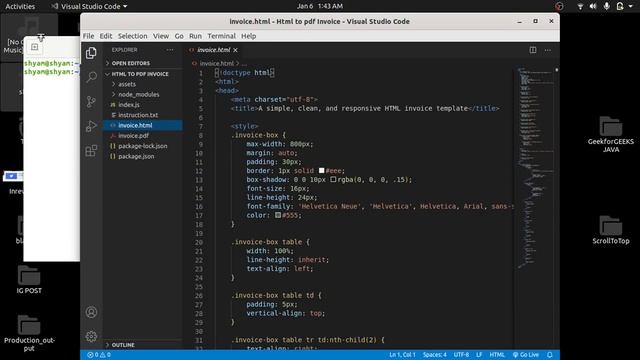Click LF end of line setting
Image resolution: width=640 pixels, height=360 pixels.
(479, 355)
